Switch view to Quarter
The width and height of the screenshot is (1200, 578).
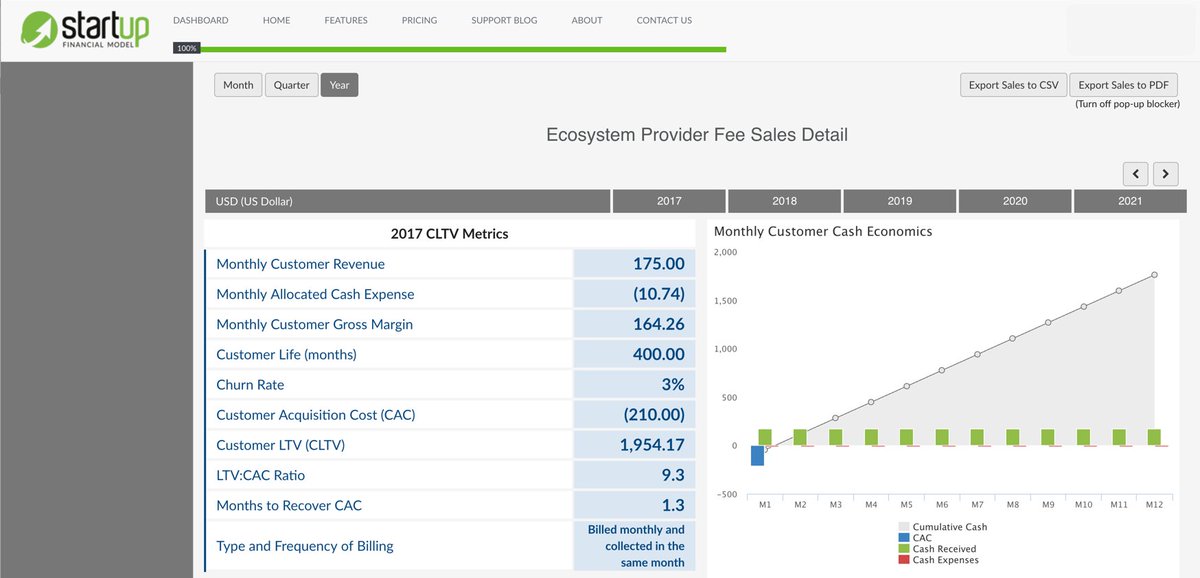(292, 85)
